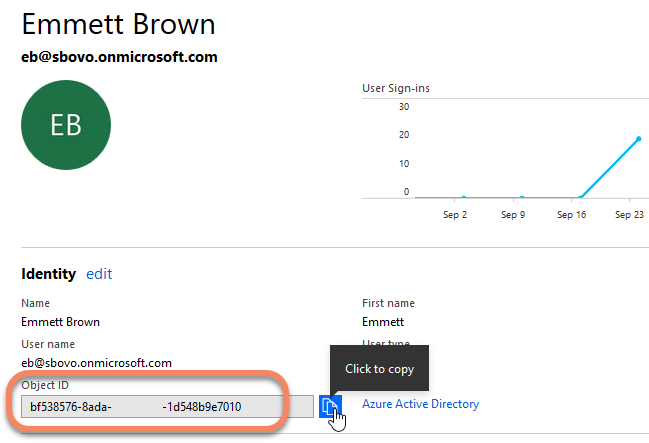
Task: Click the User Sign-ins chart title
Action: pos(396,88)
